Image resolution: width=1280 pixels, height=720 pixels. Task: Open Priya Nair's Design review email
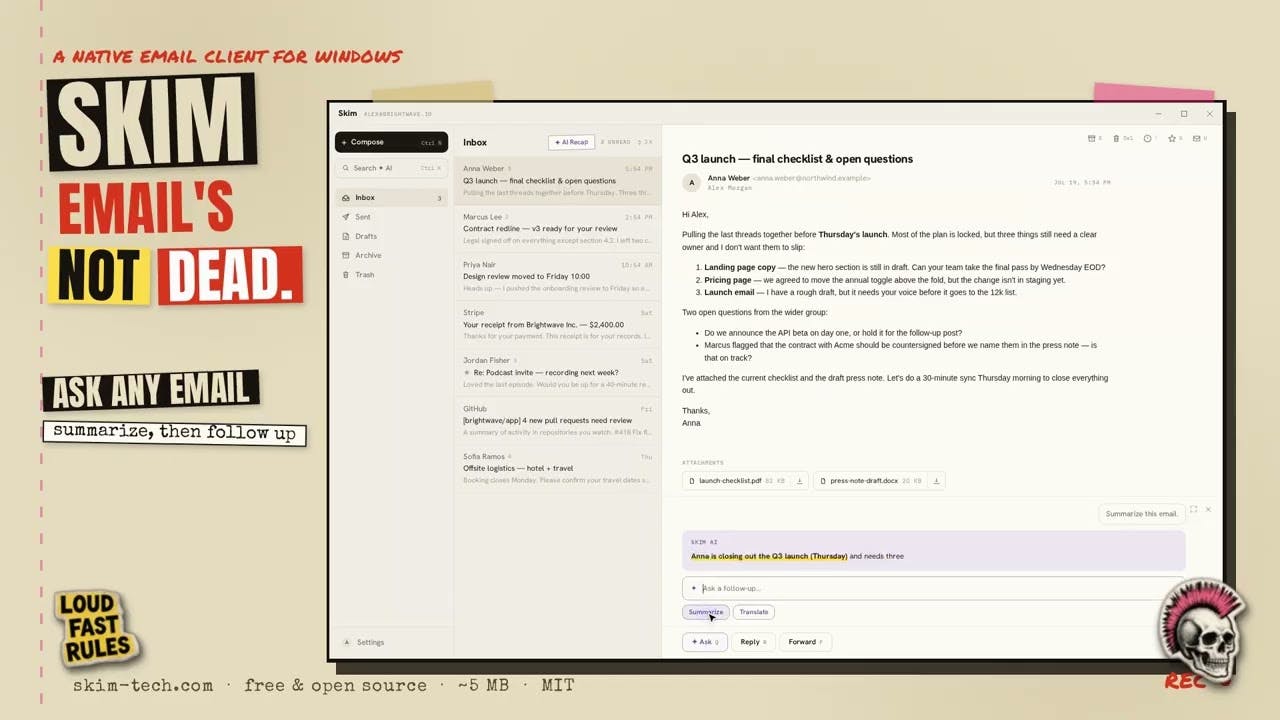coord(557,276)
